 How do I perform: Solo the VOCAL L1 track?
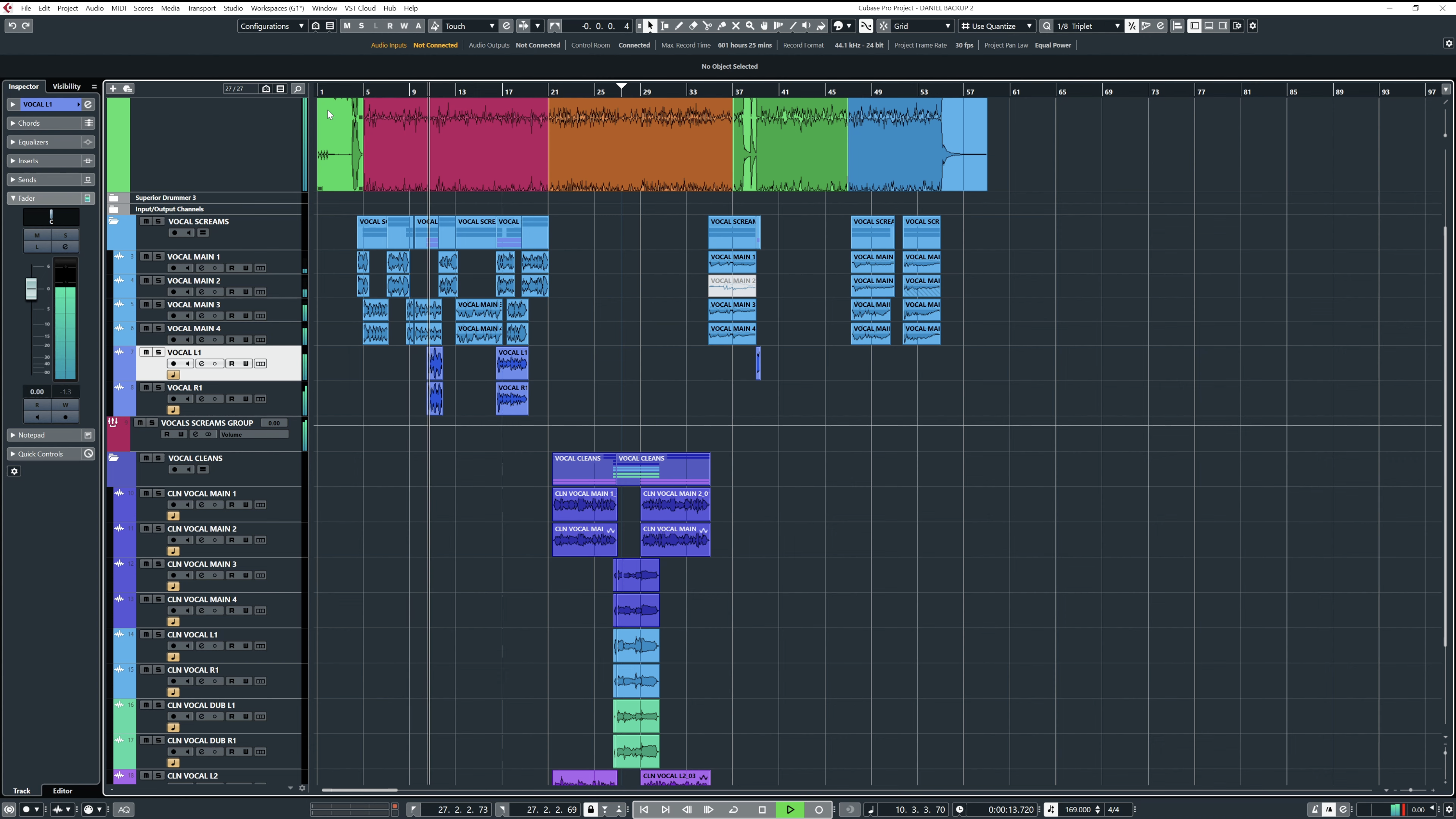pyautogui.click(x=158, y=352)
